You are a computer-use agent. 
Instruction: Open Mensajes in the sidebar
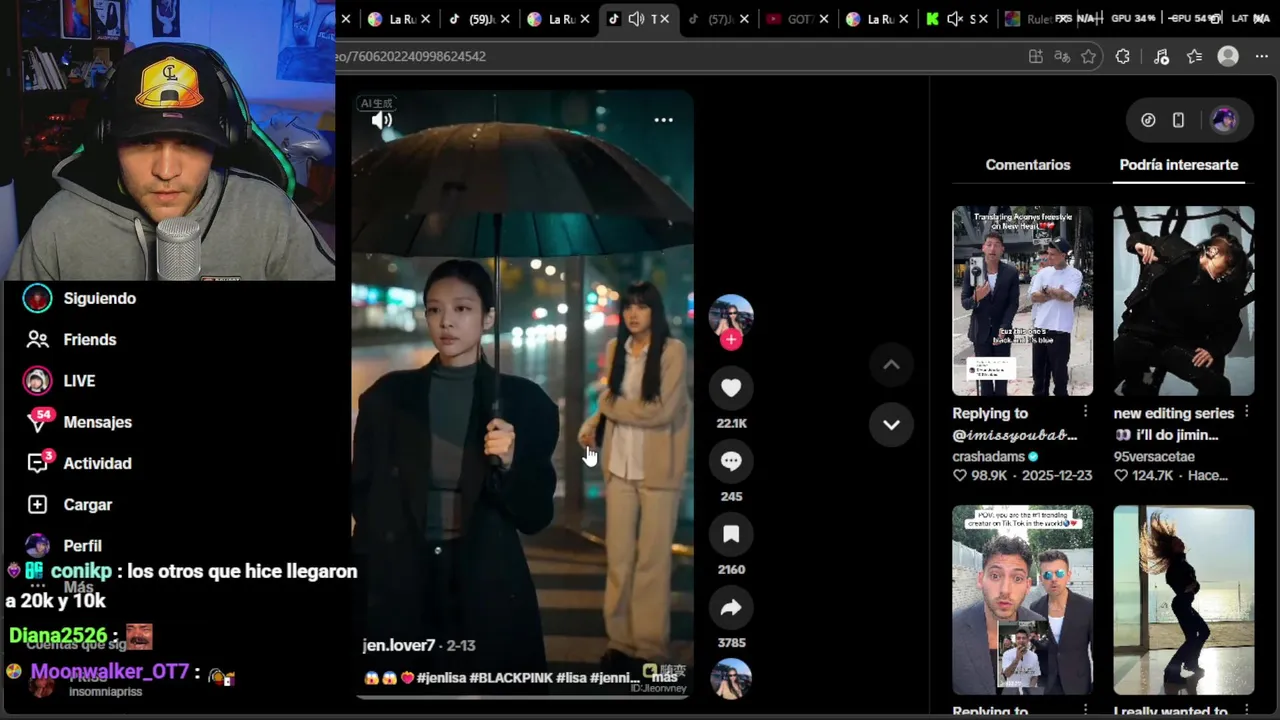point(97,422)
